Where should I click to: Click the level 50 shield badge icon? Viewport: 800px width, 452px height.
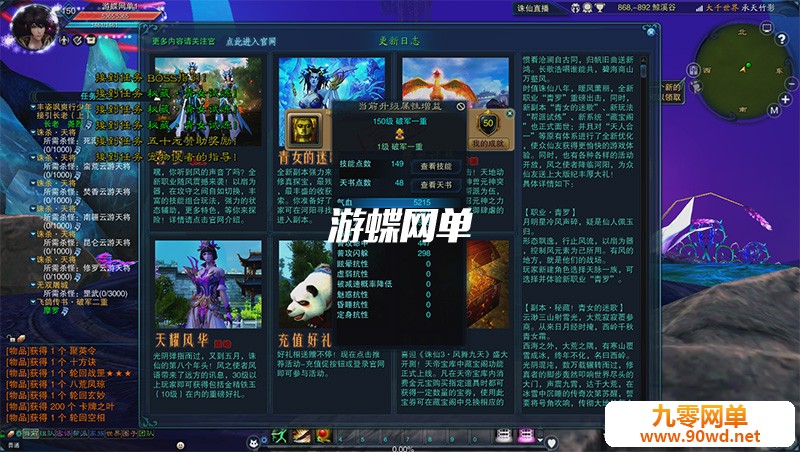point(488,123)
